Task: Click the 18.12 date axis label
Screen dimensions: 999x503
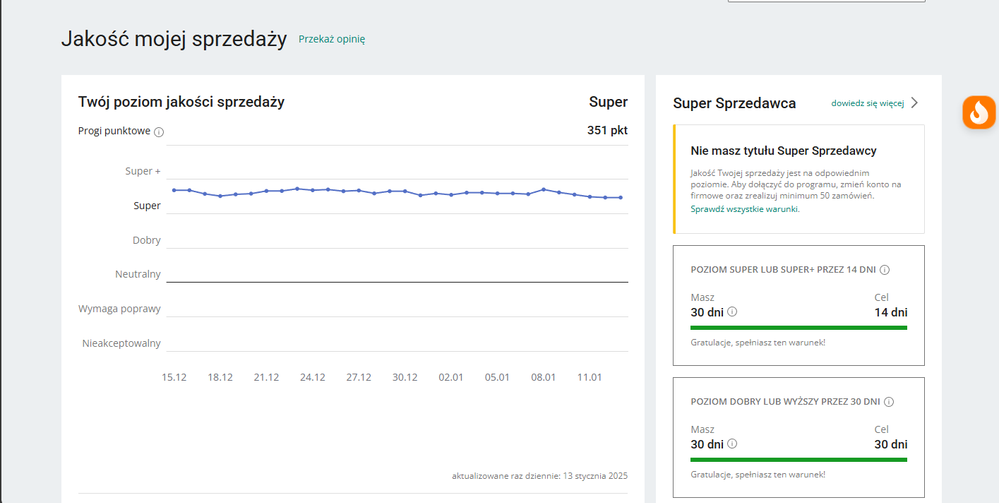Action: (x=220, y=377)
